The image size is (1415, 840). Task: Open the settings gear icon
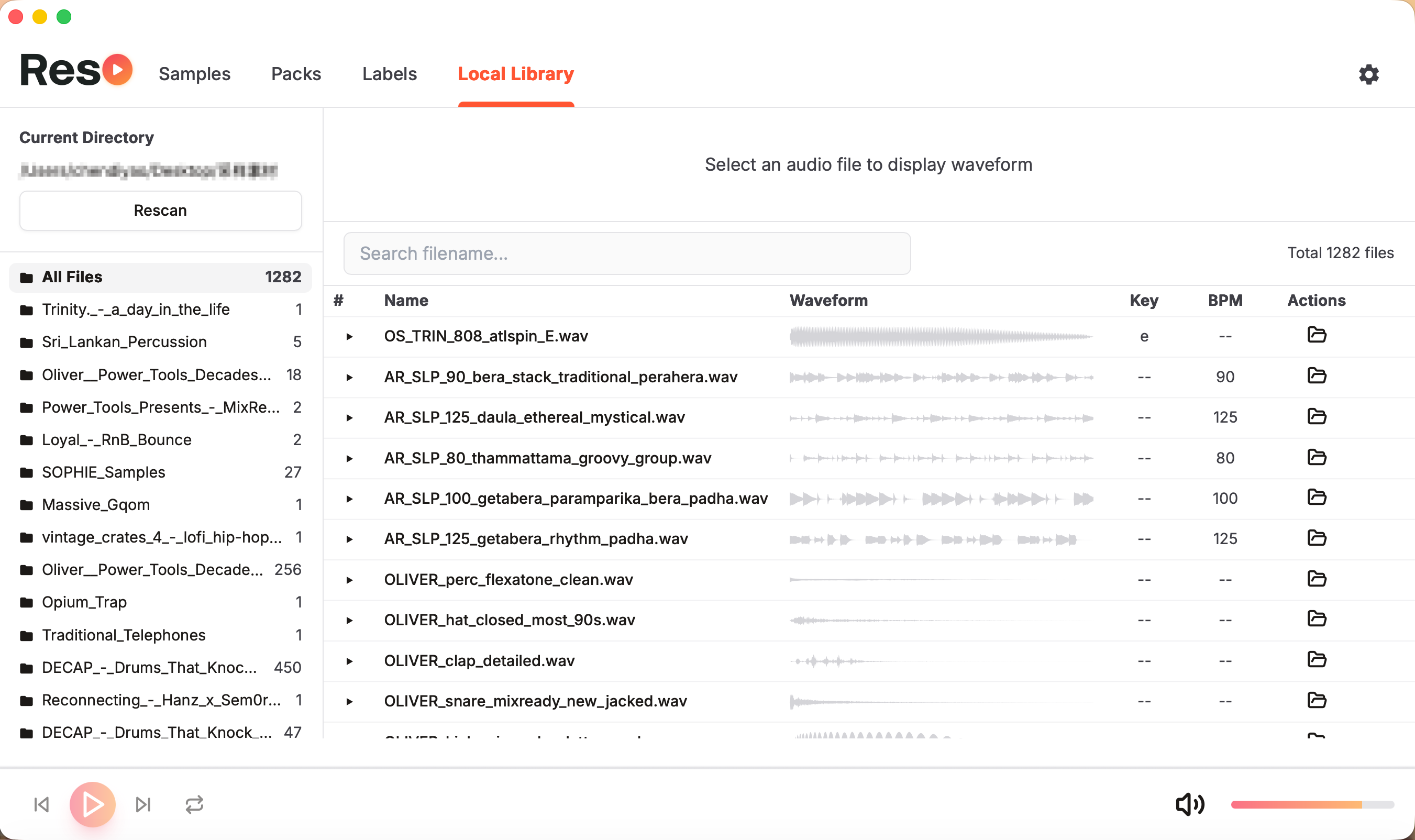1368,74
